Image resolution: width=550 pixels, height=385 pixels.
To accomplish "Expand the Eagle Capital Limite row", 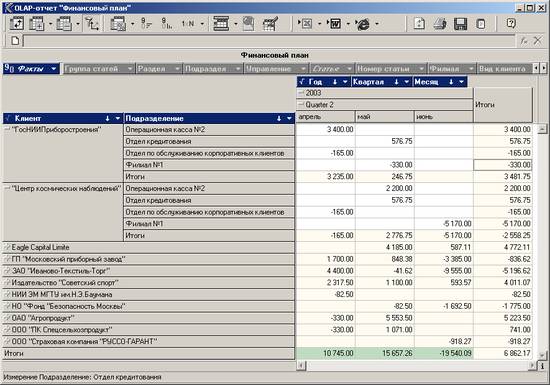I will (7, 248).
